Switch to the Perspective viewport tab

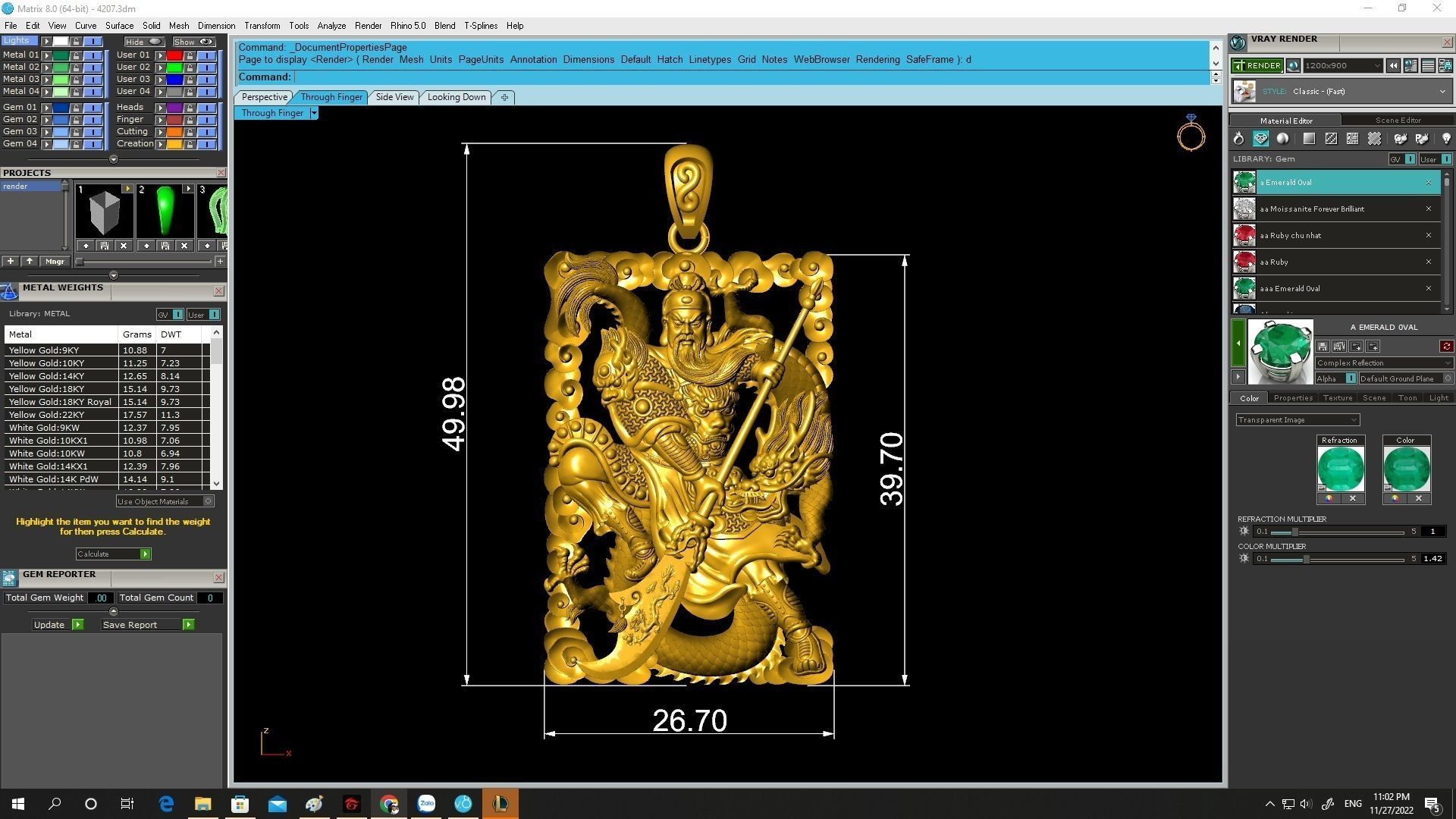tap(264, 97)
